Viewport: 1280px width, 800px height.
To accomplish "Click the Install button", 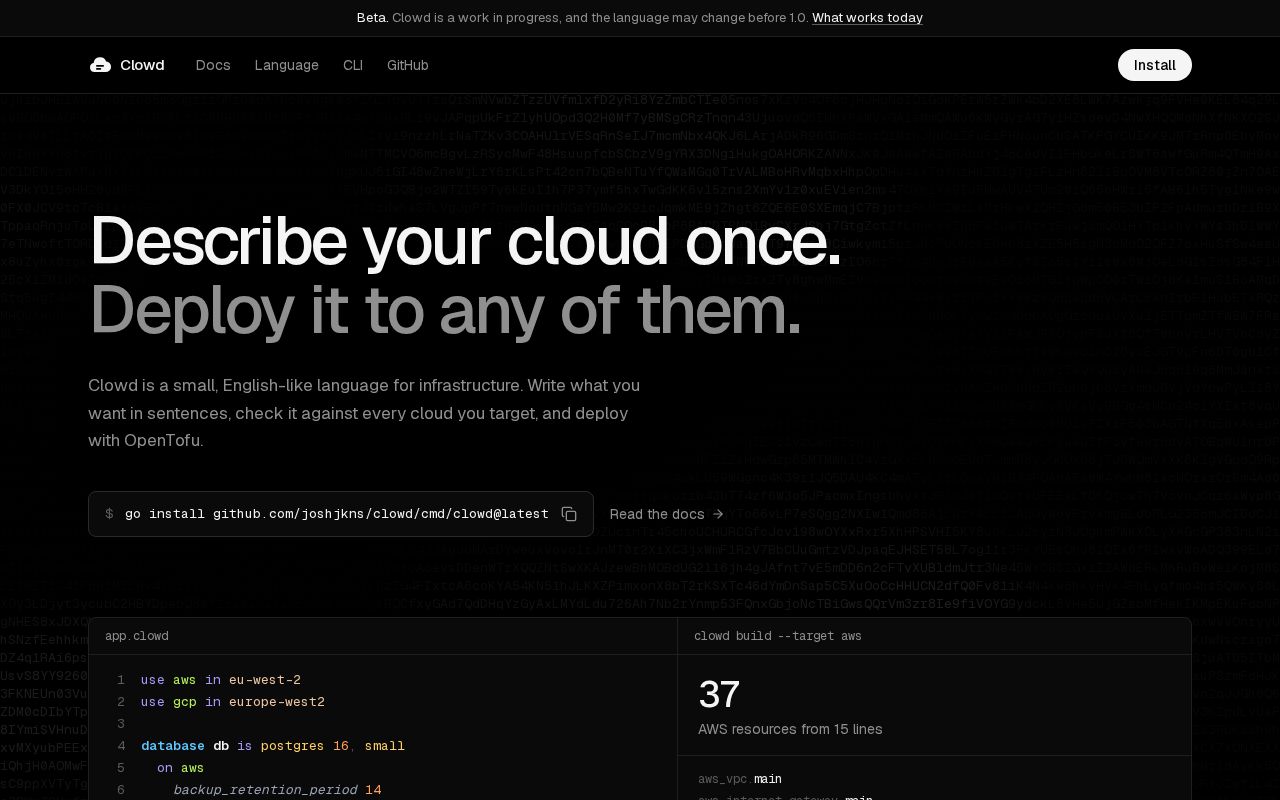I will click(1155, 65).
